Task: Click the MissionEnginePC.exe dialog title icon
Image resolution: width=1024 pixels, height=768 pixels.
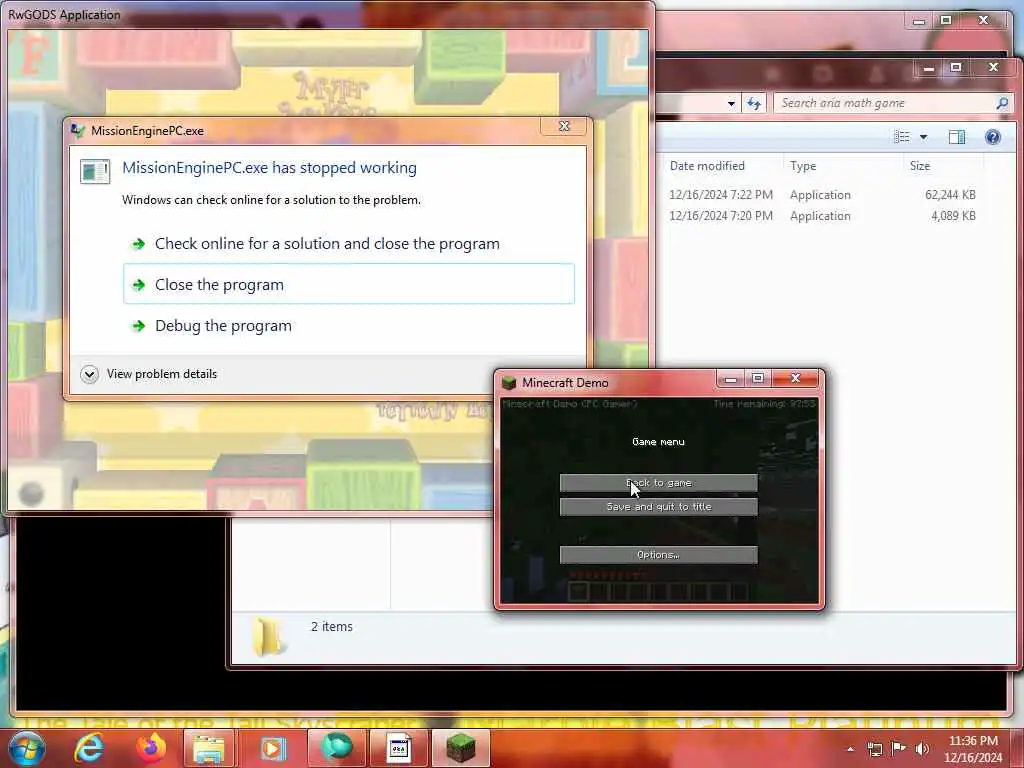Action: pos(78,131)
